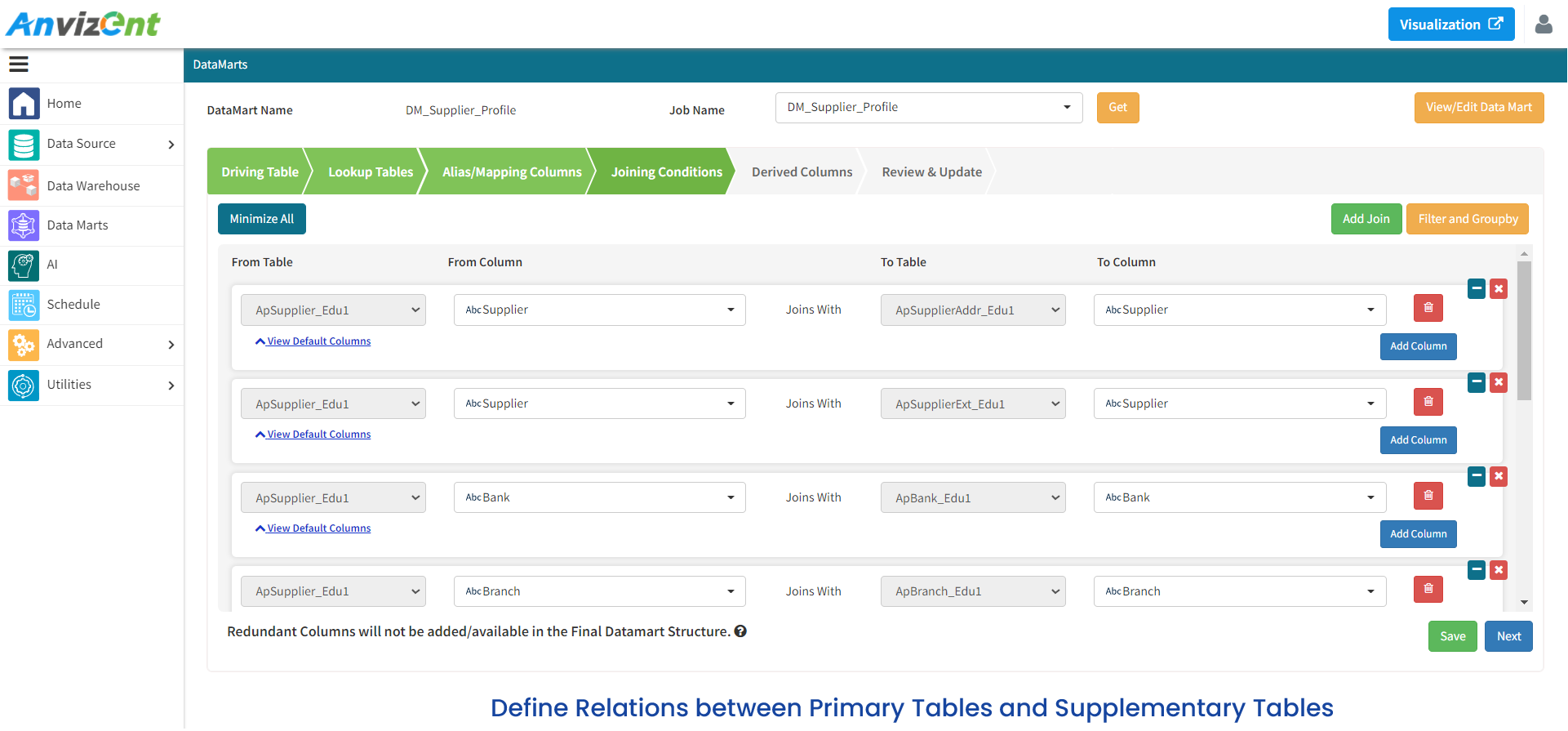Screen dimensions: 1568x731
Task: Open To Table ApBranch_Edu1 dropdown
Action: tap(973, 591)
